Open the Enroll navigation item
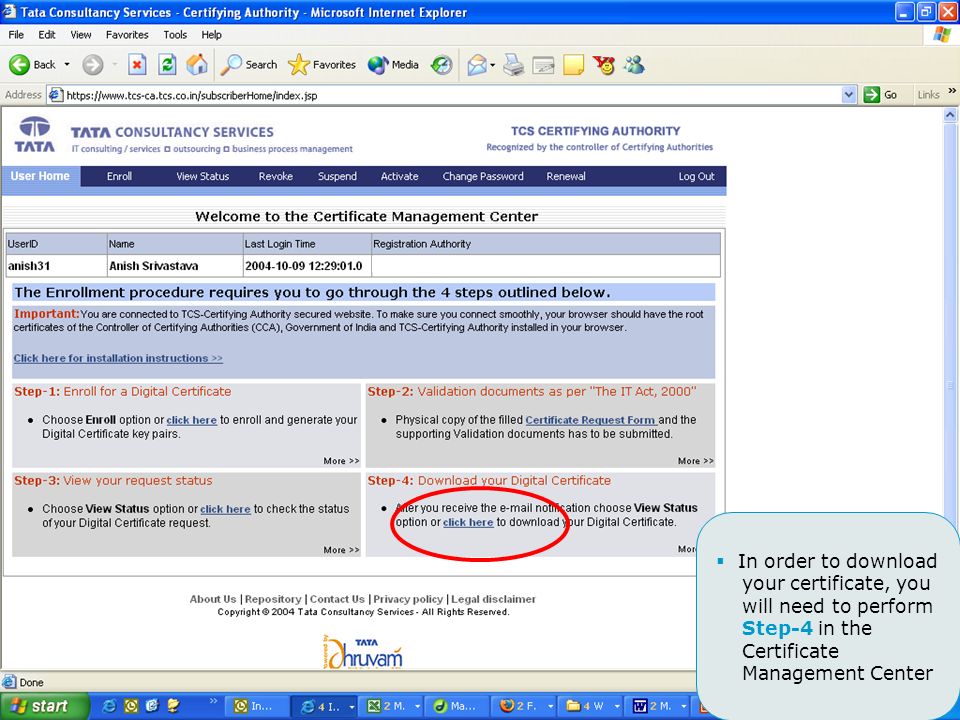The width and height of the screenshot is (960, 720). pyautogui.click(x=119, y=176)
